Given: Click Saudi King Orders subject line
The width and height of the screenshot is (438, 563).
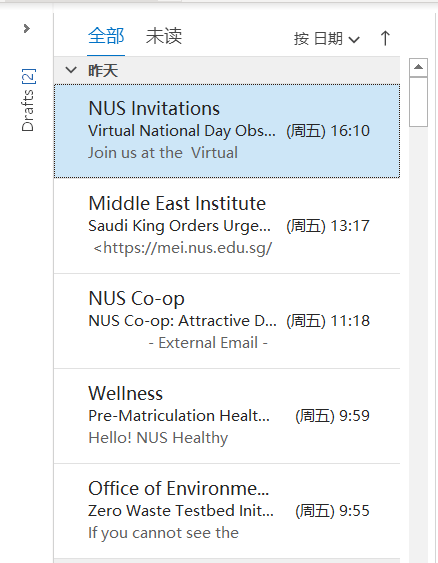Looking at the screenshot, I should [180, 226].
